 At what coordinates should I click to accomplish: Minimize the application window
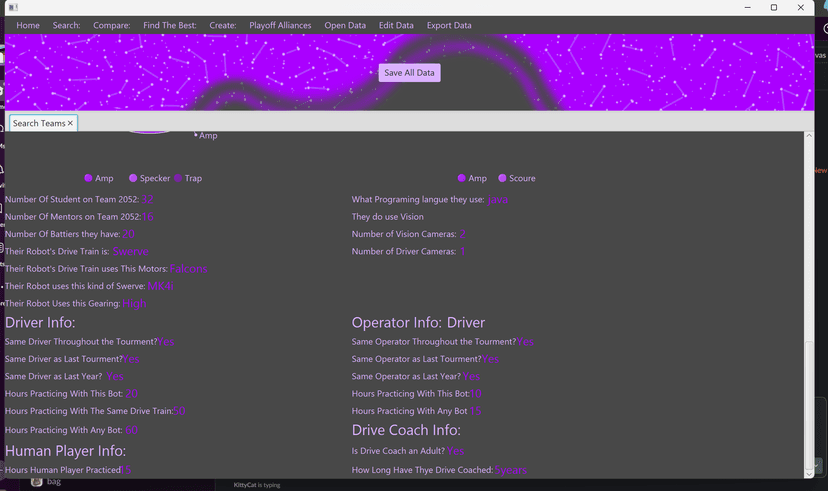tap(746, 8)
